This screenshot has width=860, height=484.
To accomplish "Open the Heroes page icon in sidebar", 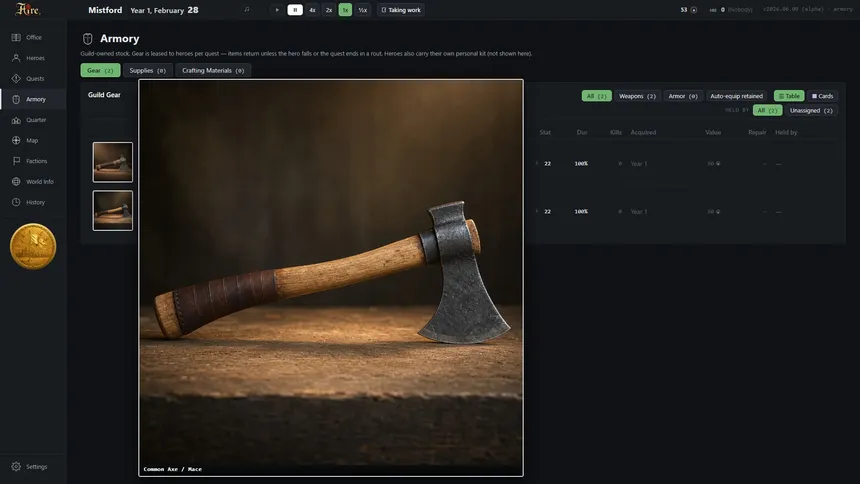I will click(x=16, y=58).
